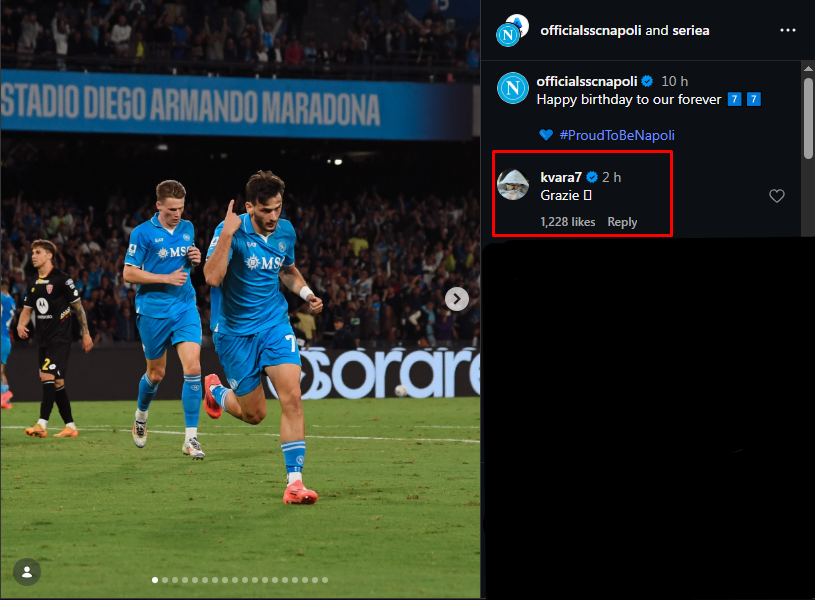The height and width of the screenshot is (600, 815).
Task: Click the scroll-up arrow in the comments scrollbar
Action: coord(808,68)
